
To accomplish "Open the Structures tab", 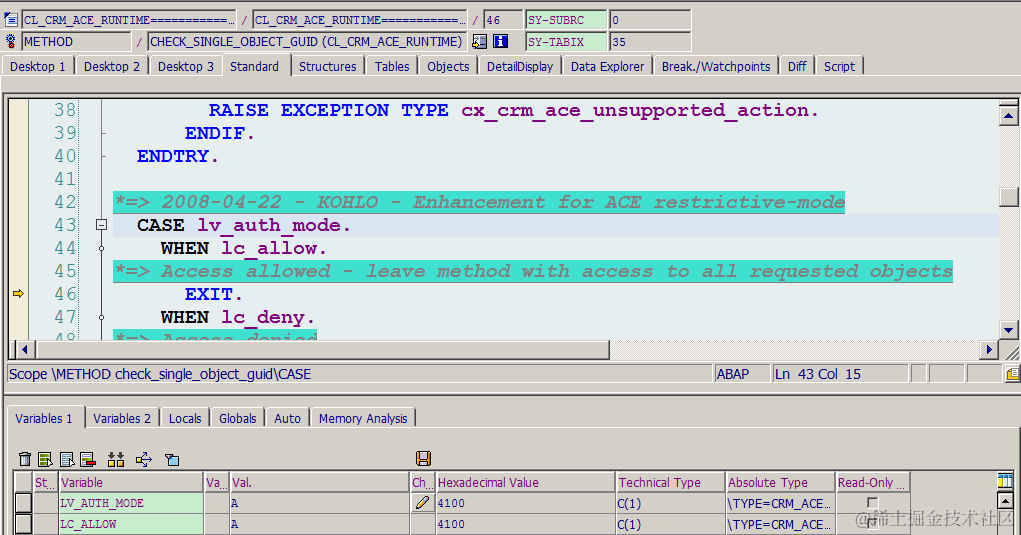I will pos(328,66).
